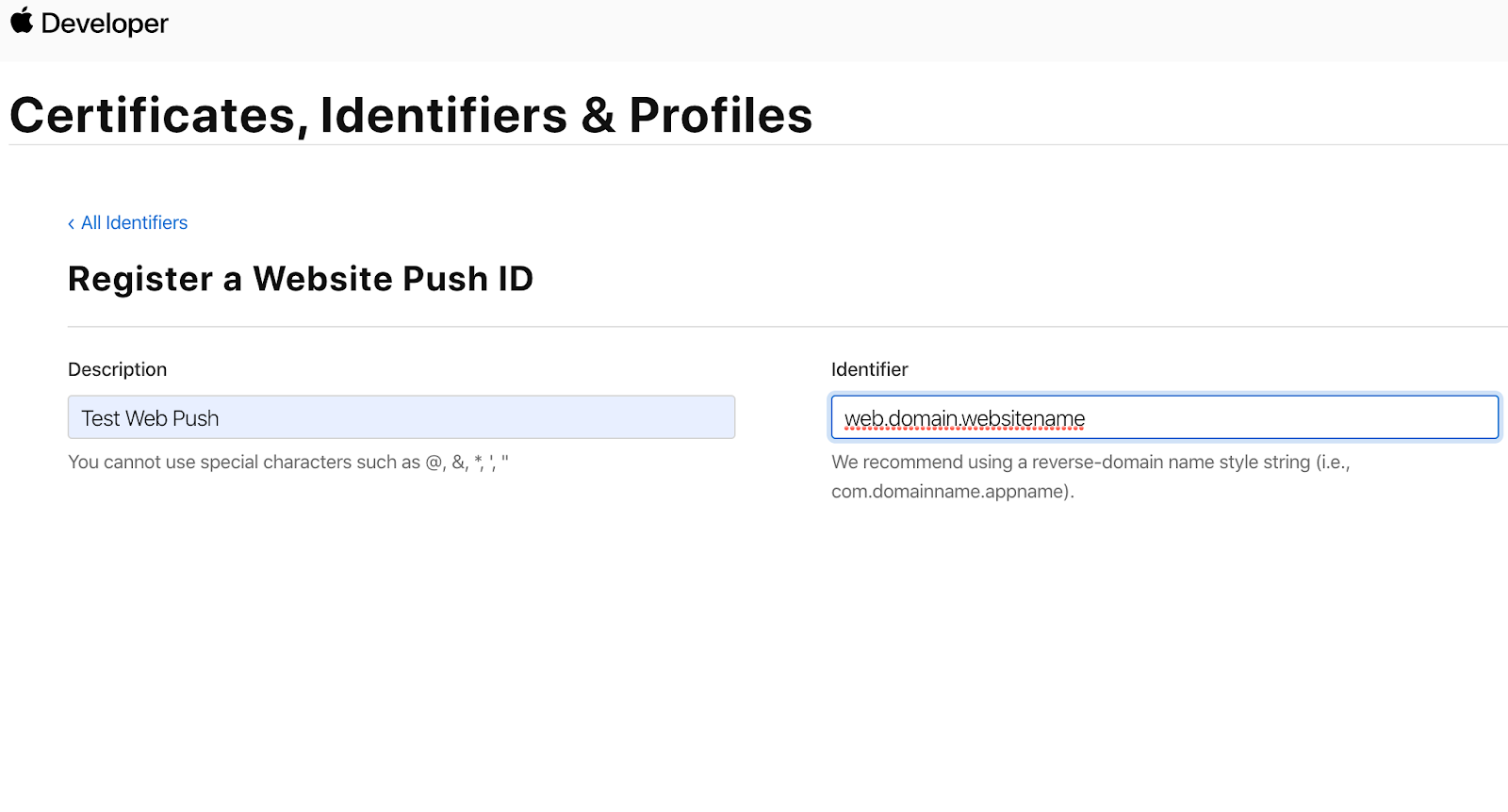
Task: Click the Identifier field label
Action: click(870, 369)
